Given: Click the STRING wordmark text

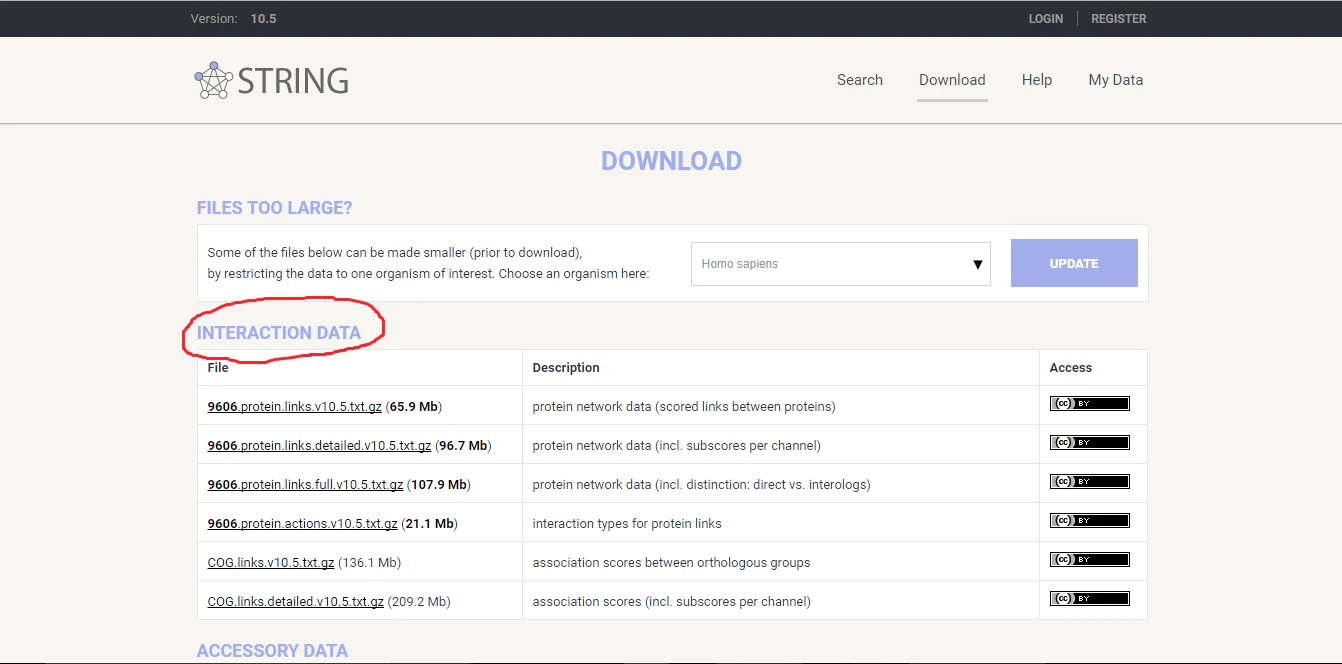Looking at the screenshot, I should (x=293, y=80).
